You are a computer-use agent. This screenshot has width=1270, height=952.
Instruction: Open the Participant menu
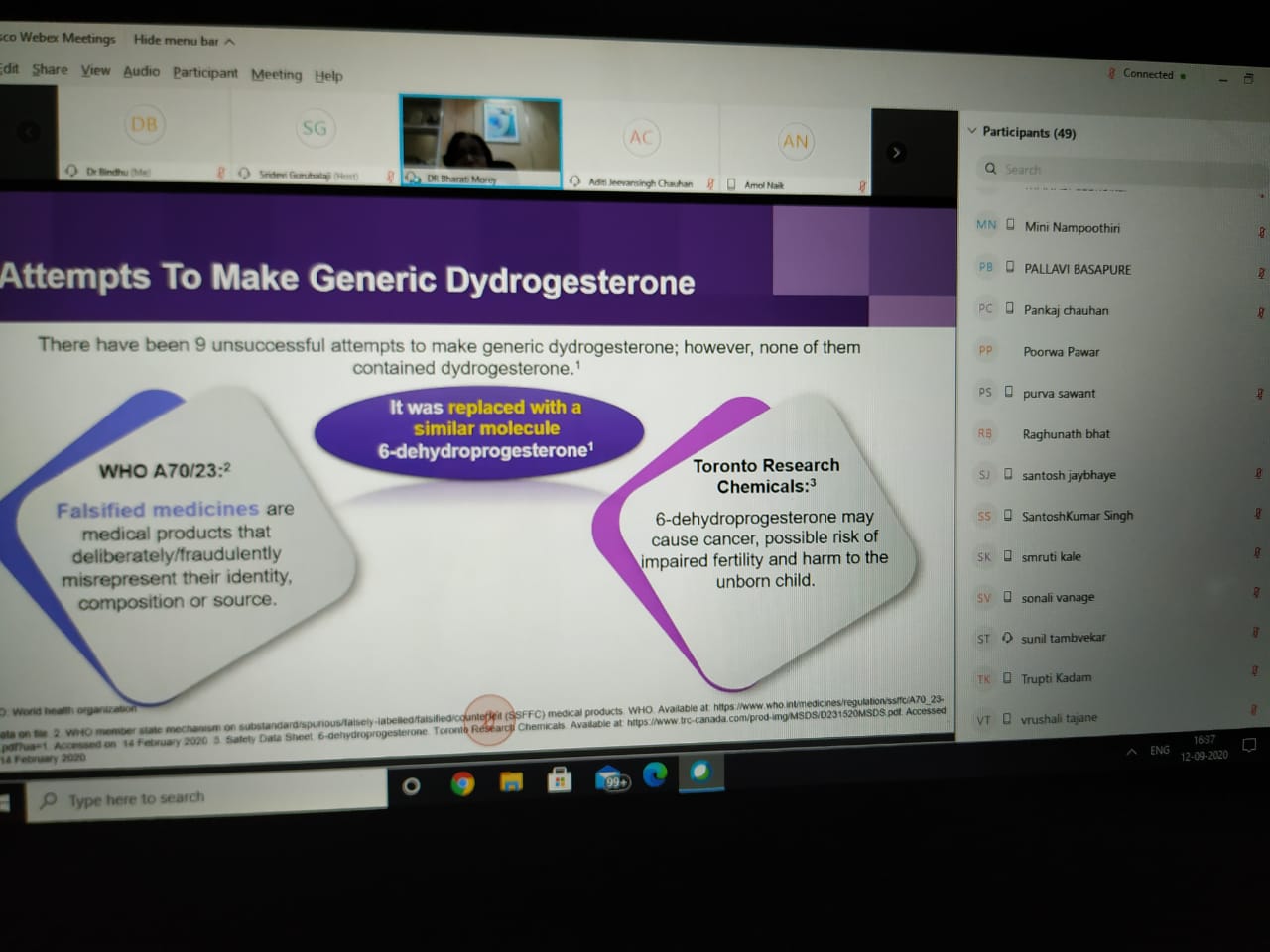coord(205,73)
